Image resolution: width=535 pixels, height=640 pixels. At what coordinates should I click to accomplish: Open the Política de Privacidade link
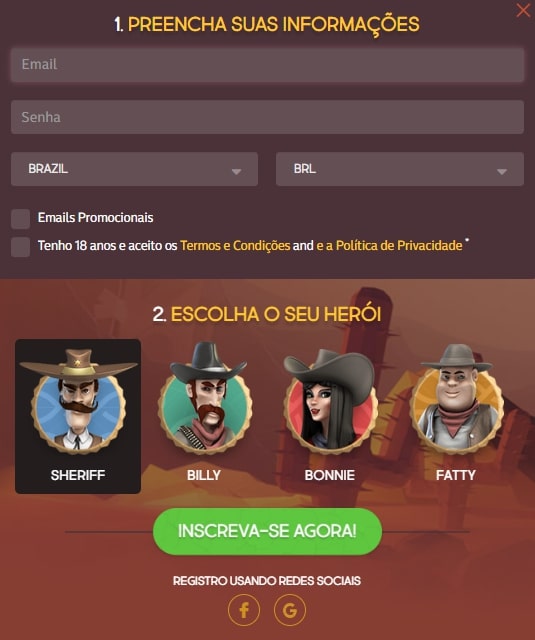(389, 246)
